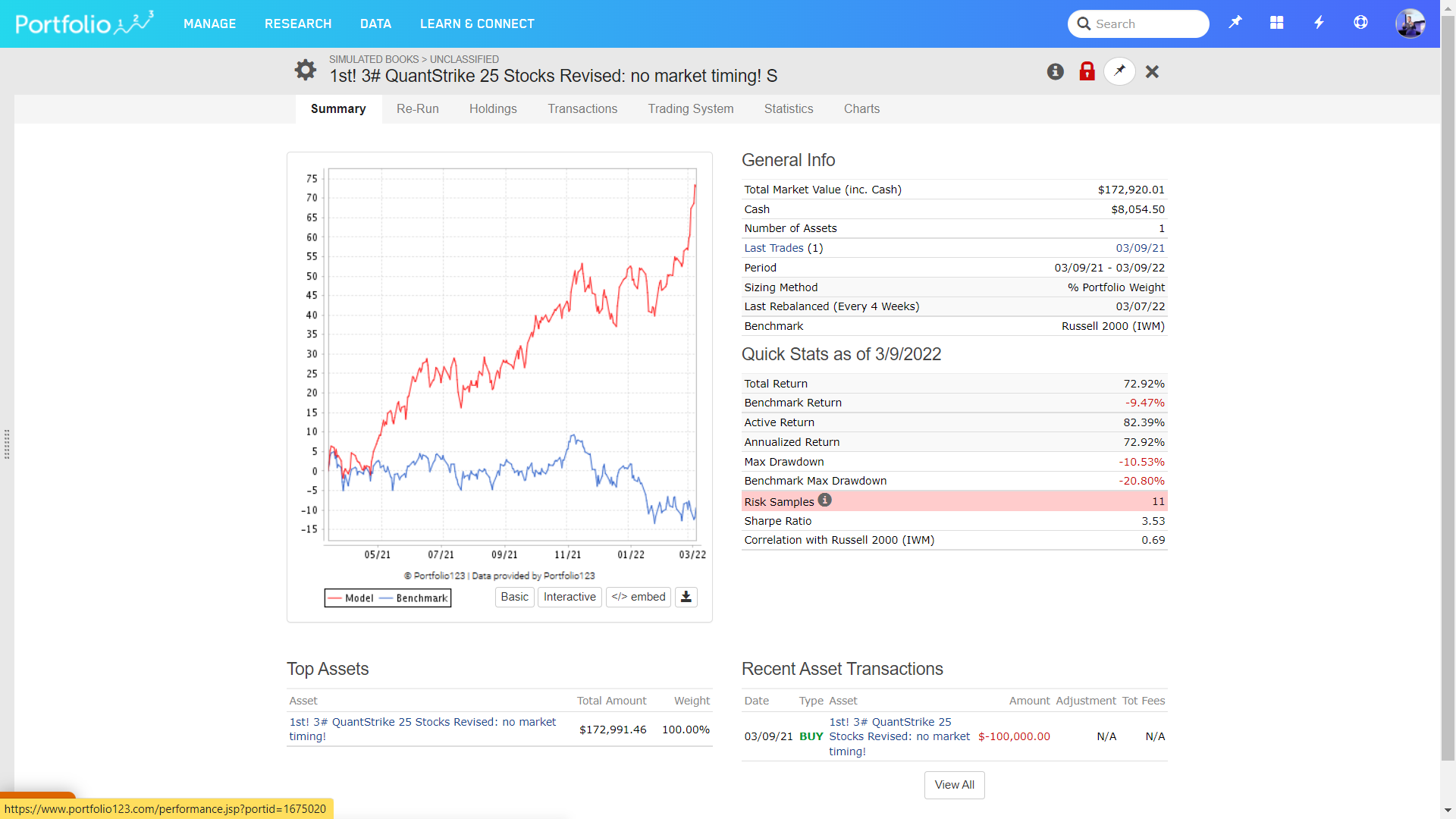The image size is (1456, 819).
Task: Open the grid apps icon in navbar
Action: [x=1277, y=23]
